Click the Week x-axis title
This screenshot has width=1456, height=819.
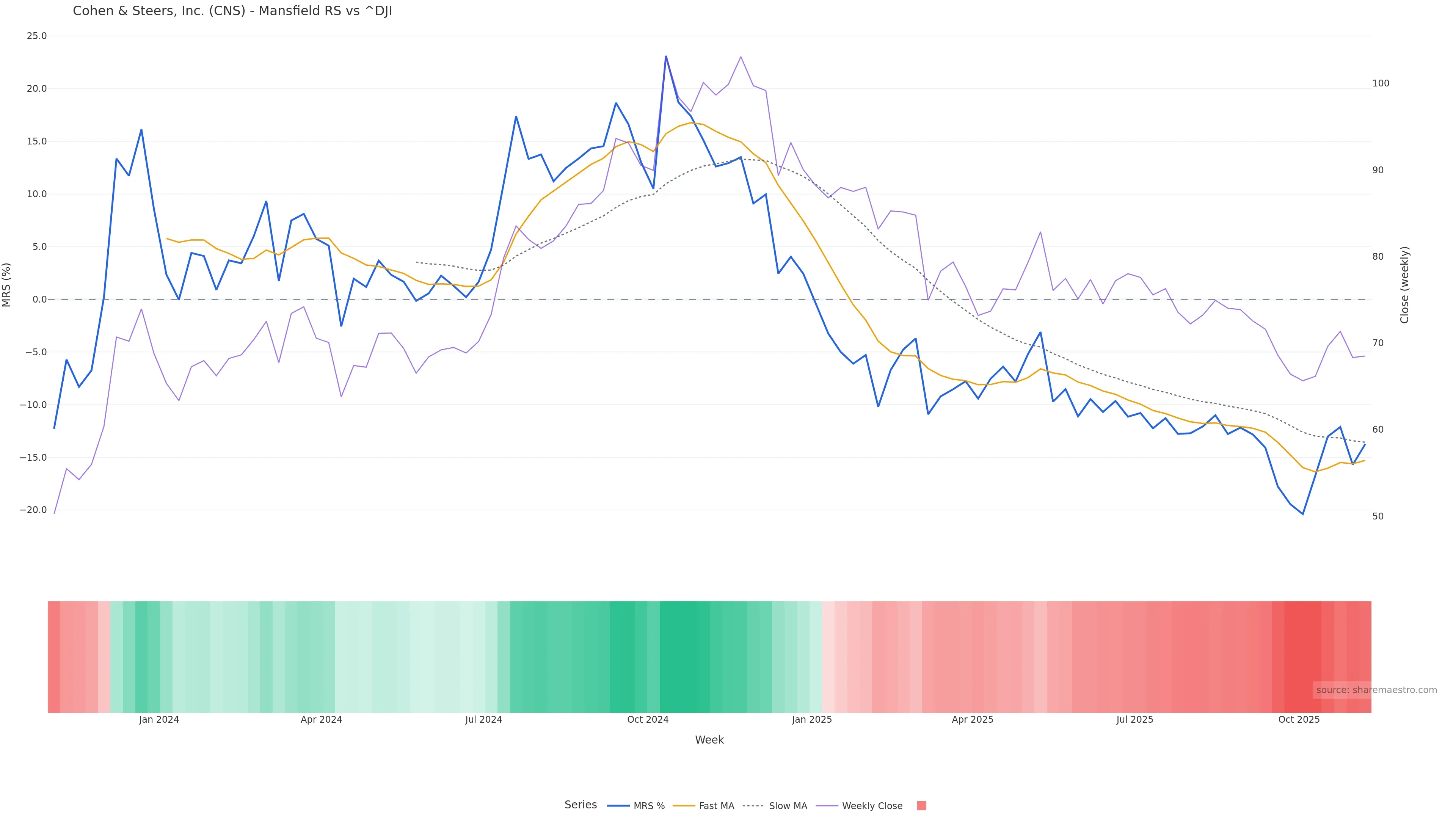(709, 740)
